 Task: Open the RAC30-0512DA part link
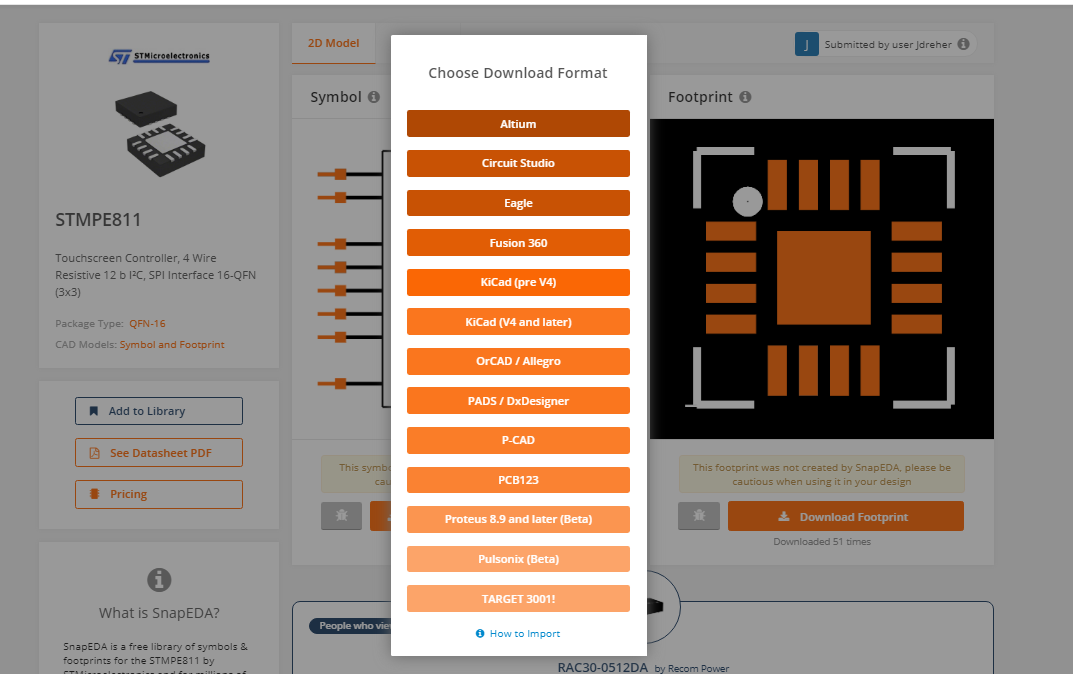(602, 667)
